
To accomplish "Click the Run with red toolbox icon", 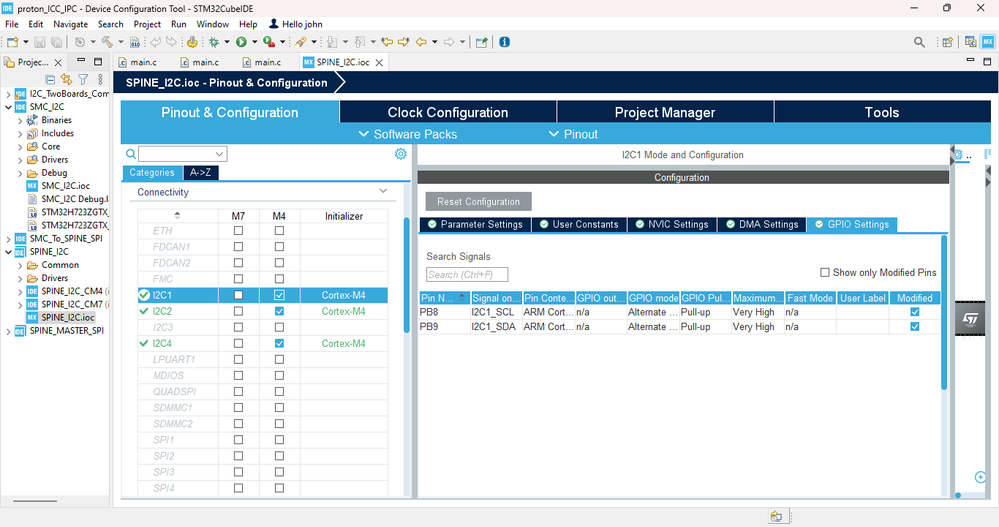I will pos(269,42).
